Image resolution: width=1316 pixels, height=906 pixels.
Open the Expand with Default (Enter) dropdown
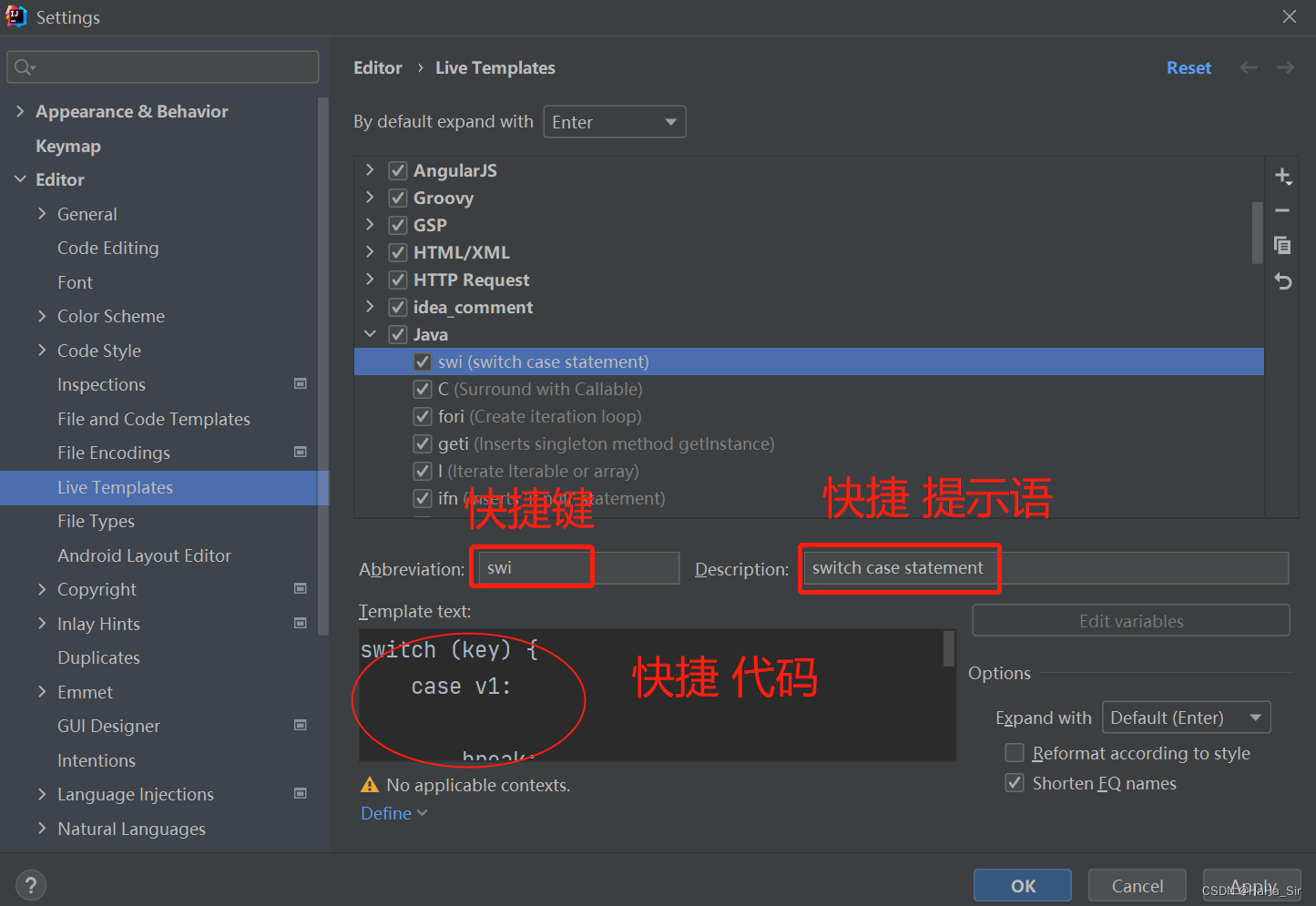pyautogui.click(x=1186, y=718)
